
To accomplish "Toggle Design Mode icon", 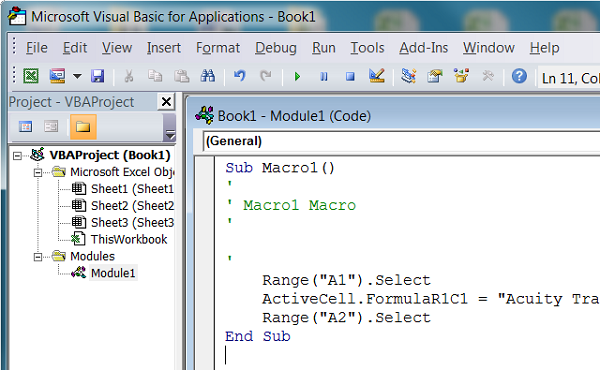I will [377, 76].
